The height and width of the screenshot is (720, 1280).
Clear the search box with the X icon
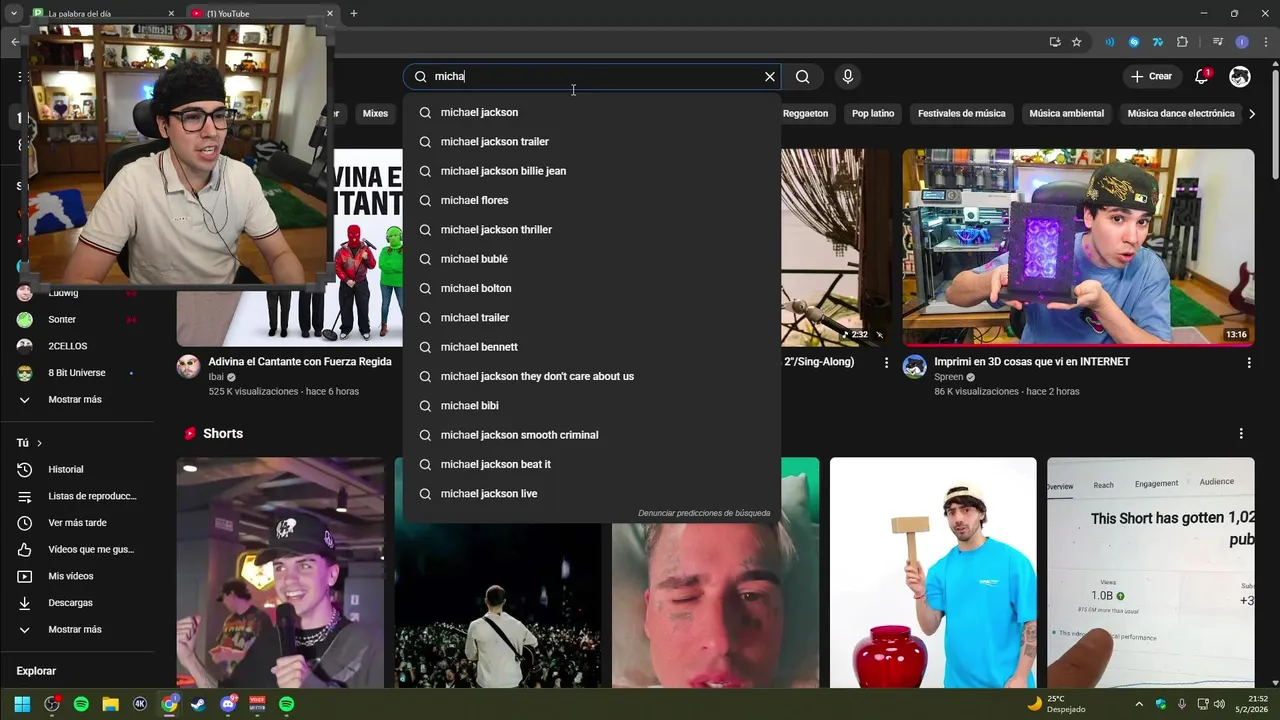[x=770, y=77]
